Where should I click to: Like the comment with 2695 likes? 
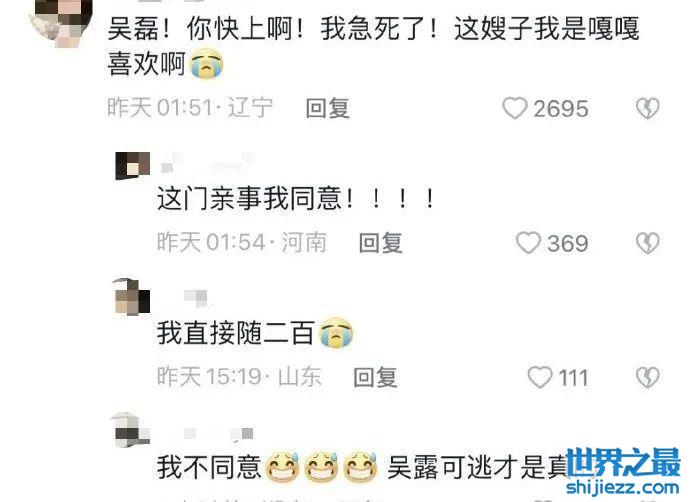click(x=514, y=108)
